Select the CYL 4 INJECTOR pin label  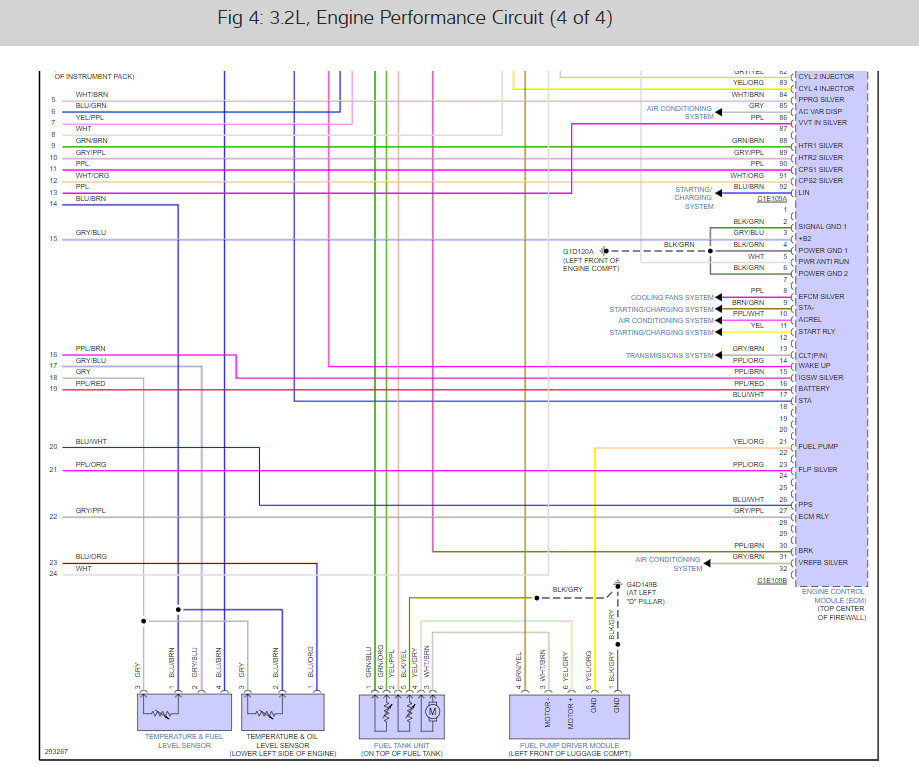[826, 88]
